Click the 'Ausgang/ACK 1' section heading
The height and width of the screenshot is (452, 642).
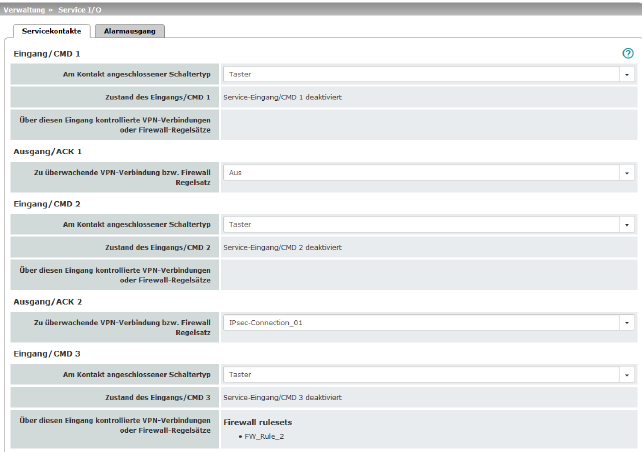47,151
